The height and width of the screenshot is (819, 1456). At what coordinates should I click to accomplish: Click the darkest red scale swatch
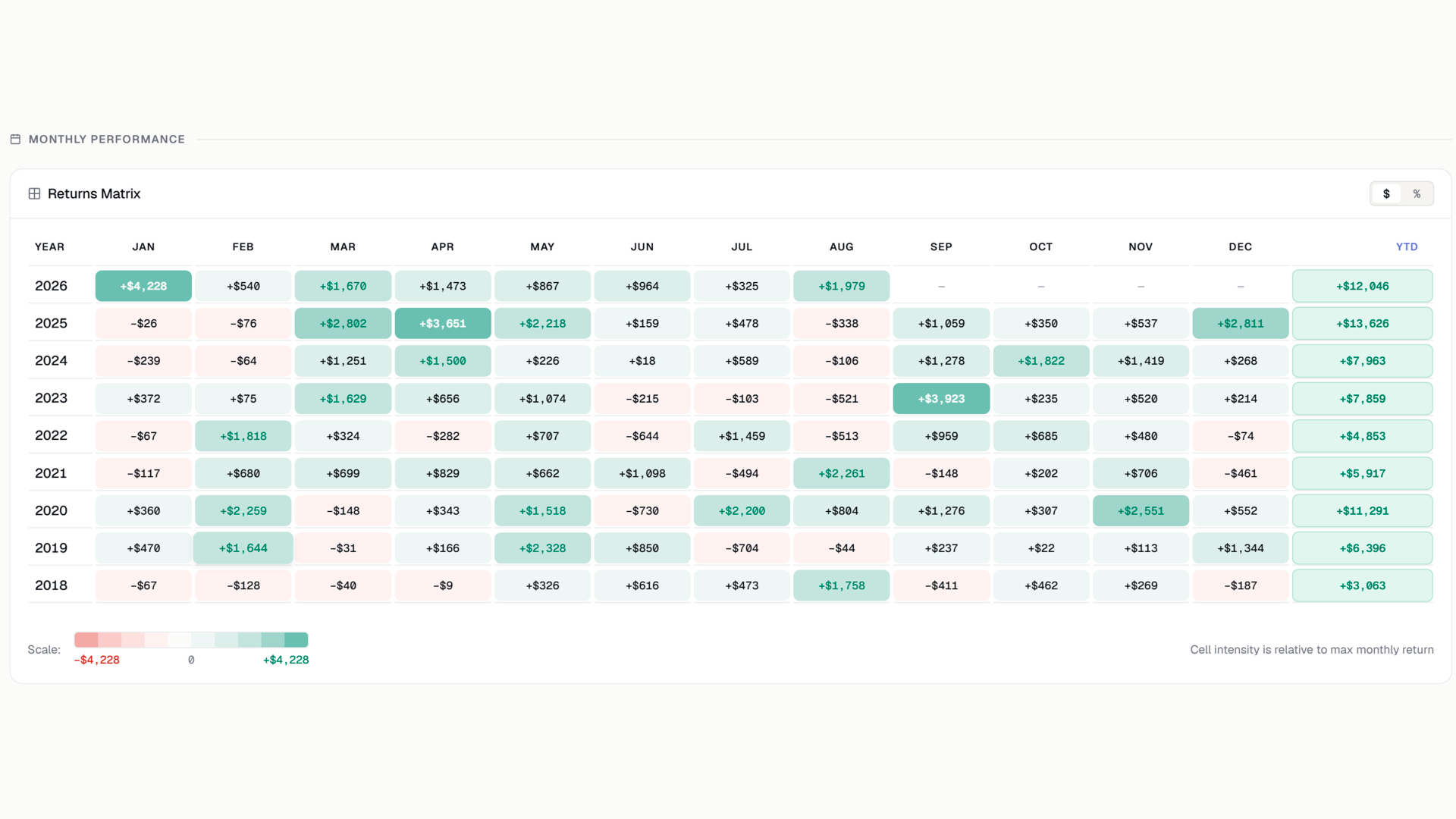(x=86, y=640)
